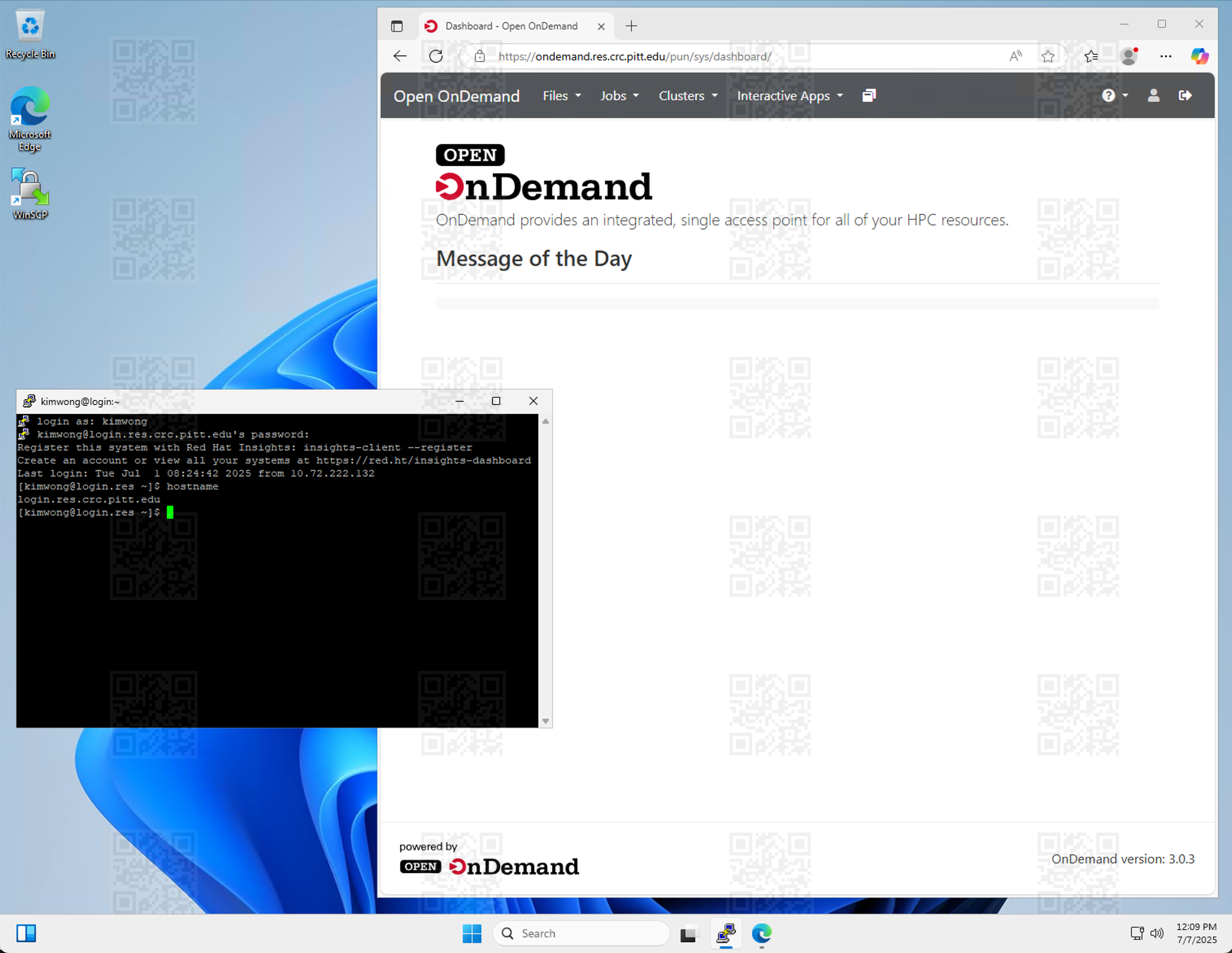Click the Edge tab actions menu icon
1232x953 pixels.
396,26
